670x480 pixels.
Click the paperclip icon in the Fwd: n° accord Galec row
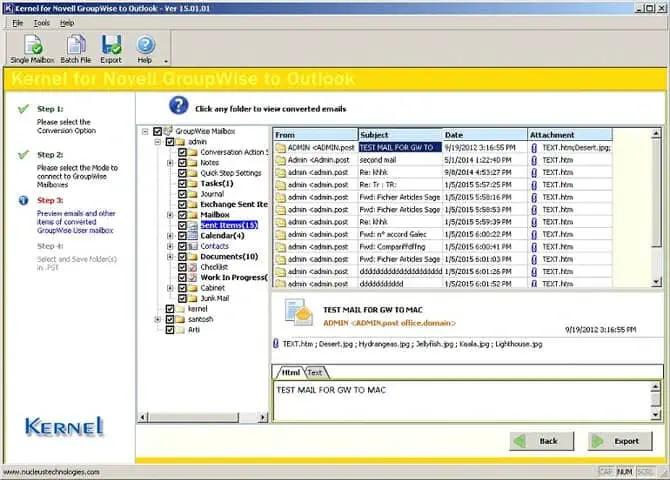[x=534, y=234]
